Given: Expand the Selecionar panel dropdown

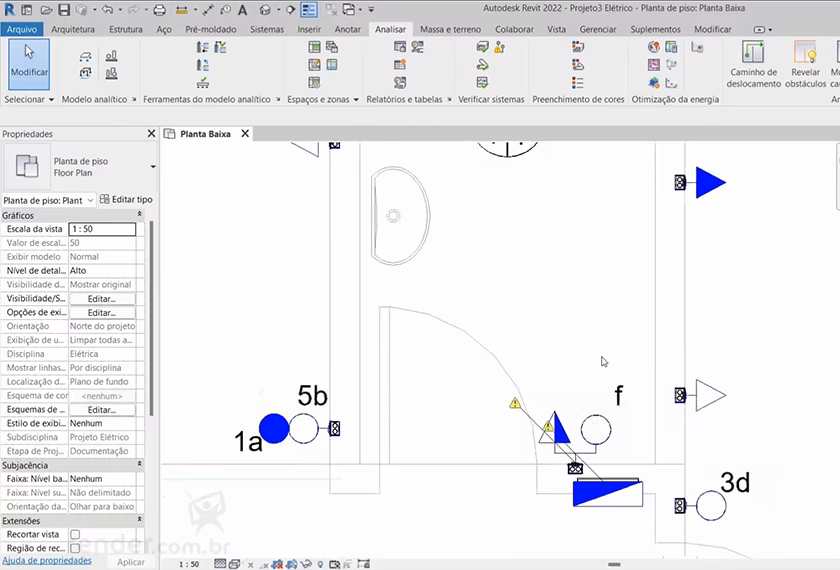Looking at the screenshot, I should [x=50, y=100].
